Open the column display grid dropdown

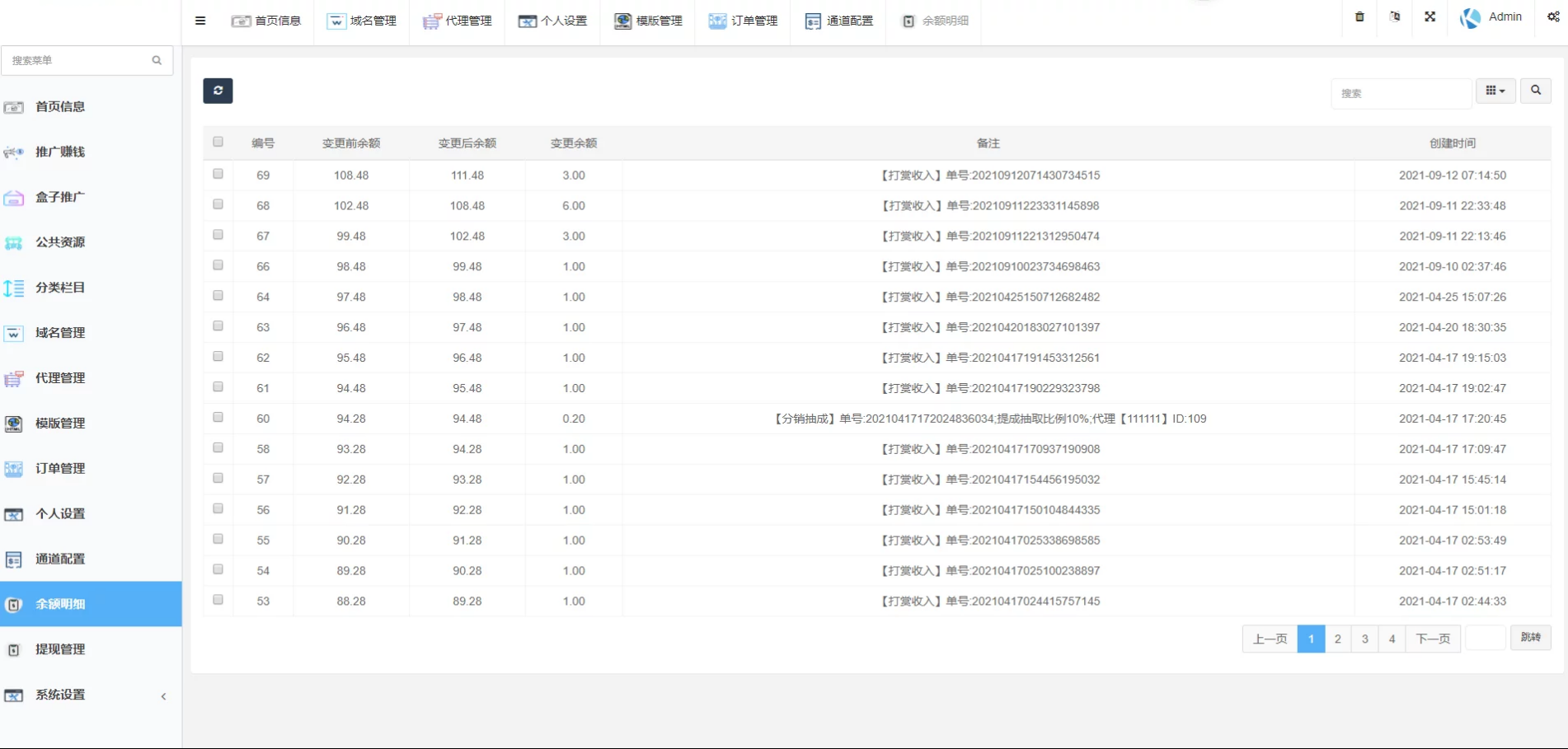coord(1495,91)
